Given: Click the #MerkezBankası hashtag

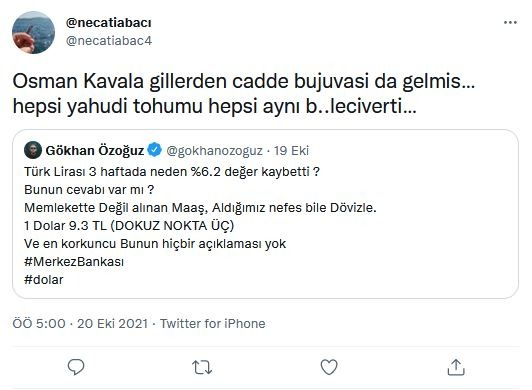Looking at the screenshot, I should point(74,262).
